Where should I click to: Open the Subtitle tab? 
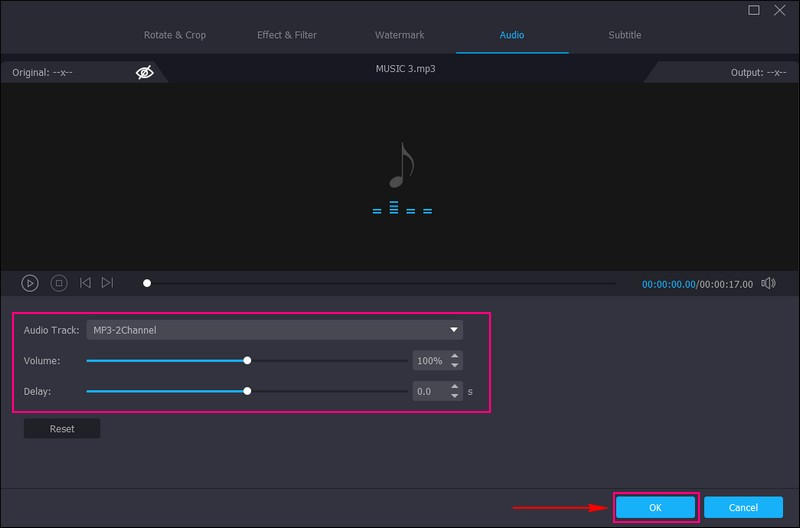(625, 35)
